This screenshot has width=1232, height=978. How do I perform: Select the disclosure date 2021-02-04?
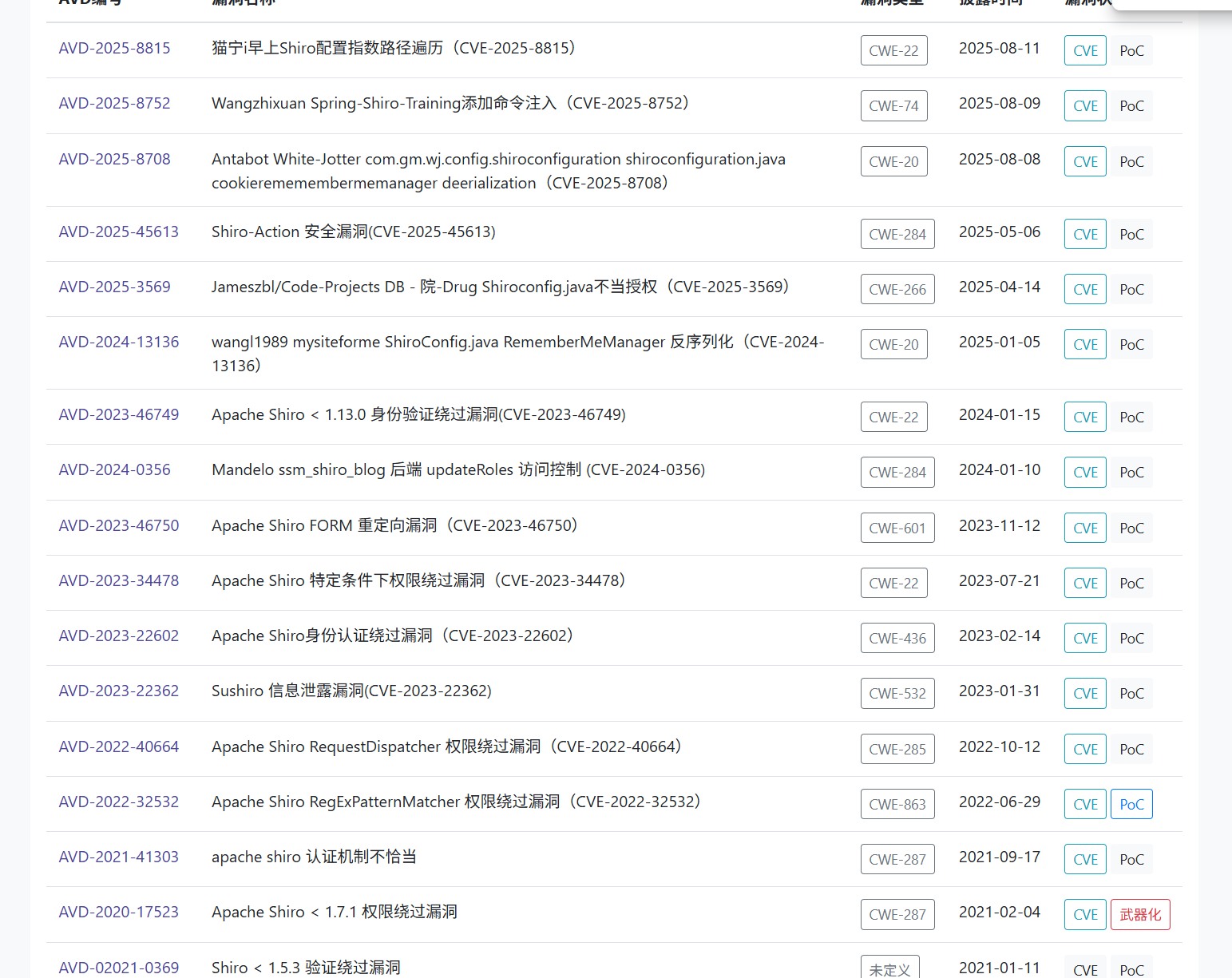(1000, 912)
